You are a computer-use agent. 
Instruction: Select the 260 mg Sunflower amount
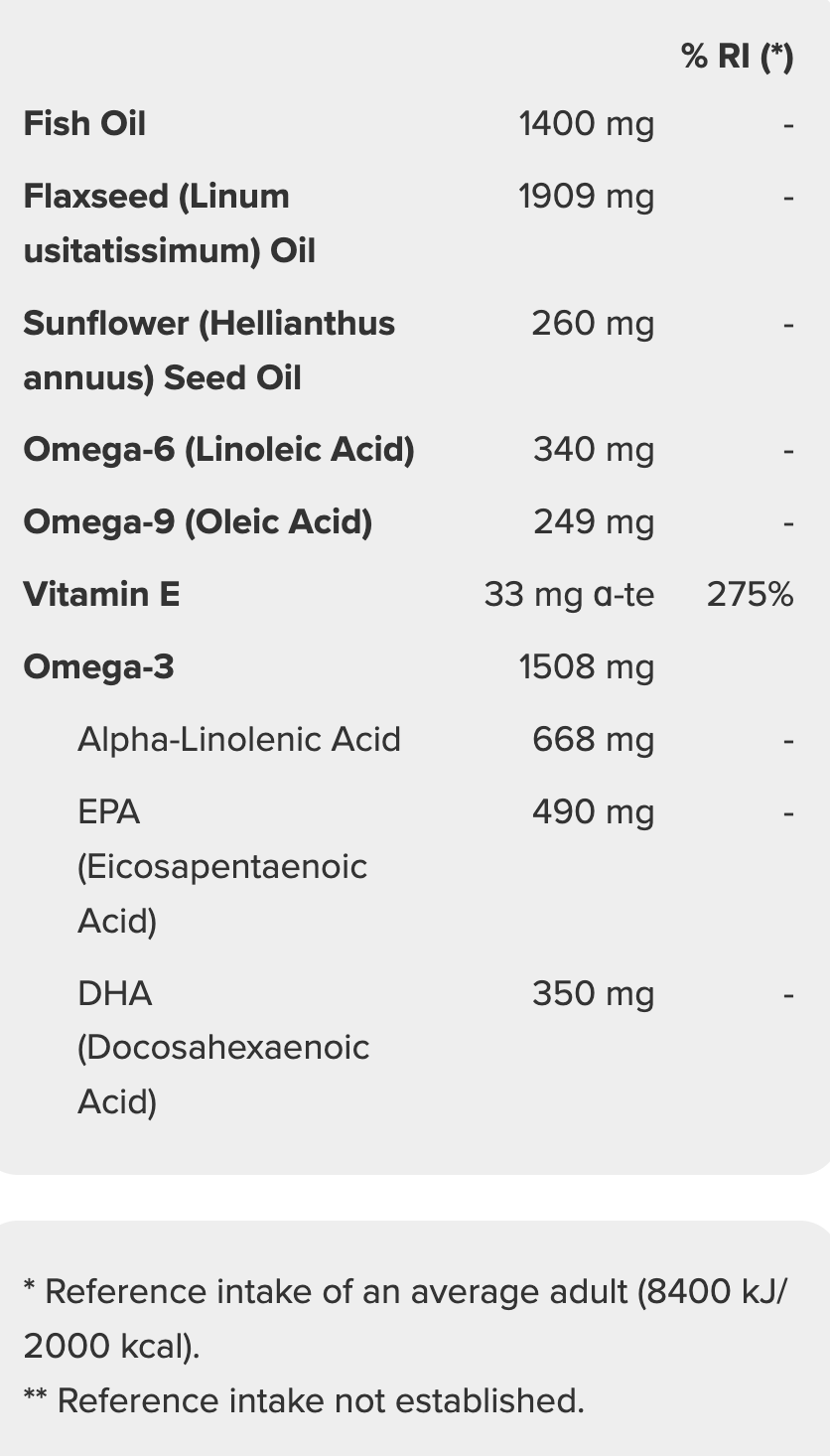pyautogui.click(x=593, y=324)
